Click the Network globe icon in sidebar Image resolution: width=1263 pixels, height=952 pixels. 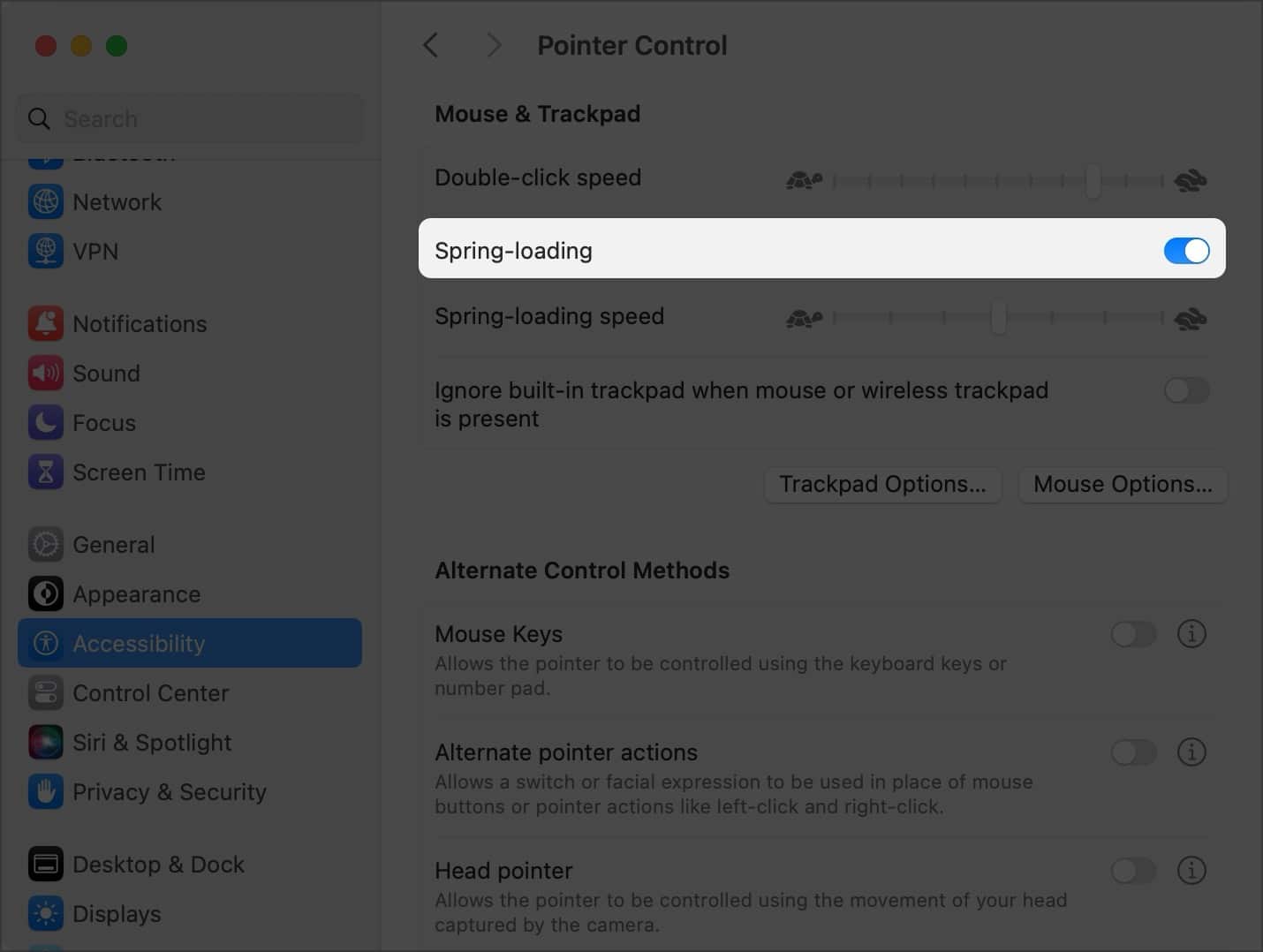coord(45,202)
